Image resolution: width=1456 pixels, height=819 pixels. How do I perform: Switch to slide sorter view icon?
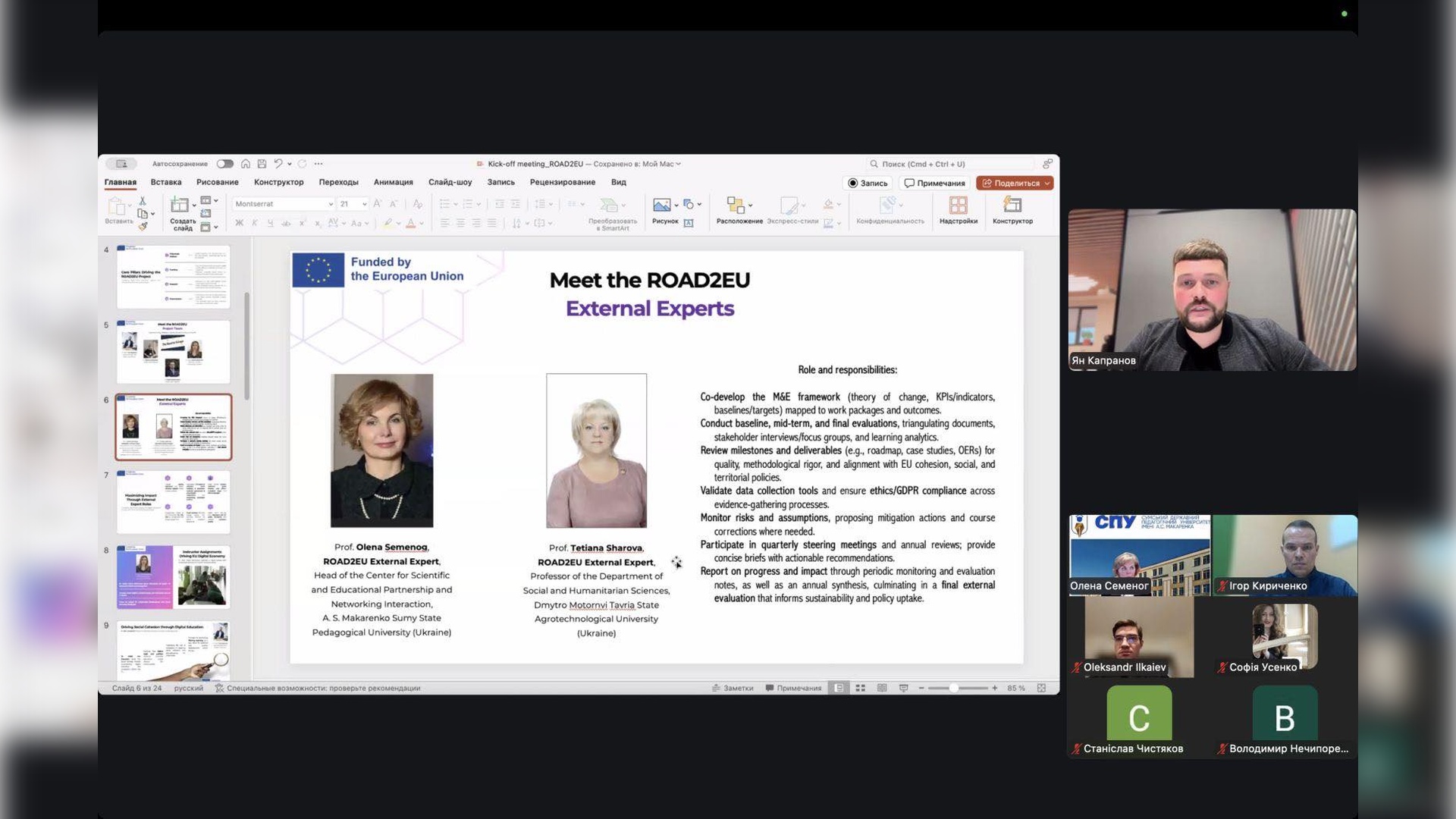(x=861, y=689)
